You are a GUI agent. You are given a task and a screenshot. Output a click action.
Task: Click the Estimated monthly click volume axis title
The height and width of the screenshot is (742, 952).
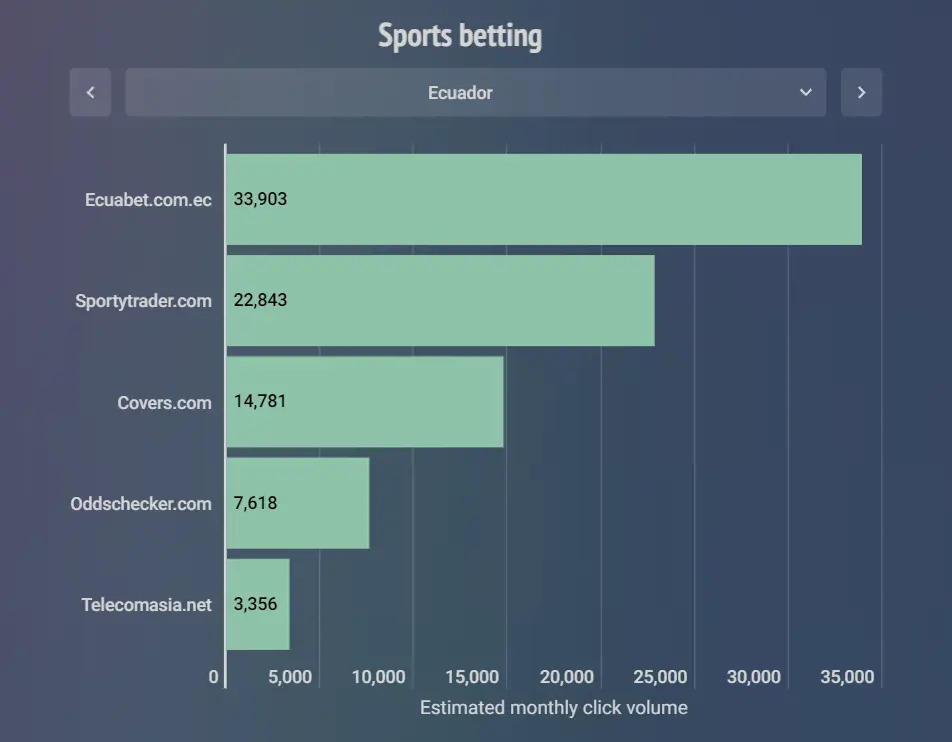554,708
